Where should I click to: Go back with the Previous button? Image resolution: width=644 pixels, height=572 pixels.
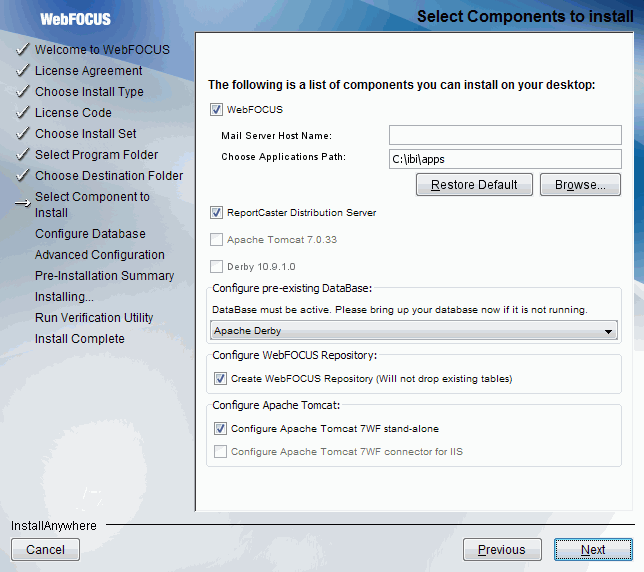pos(502,549)
